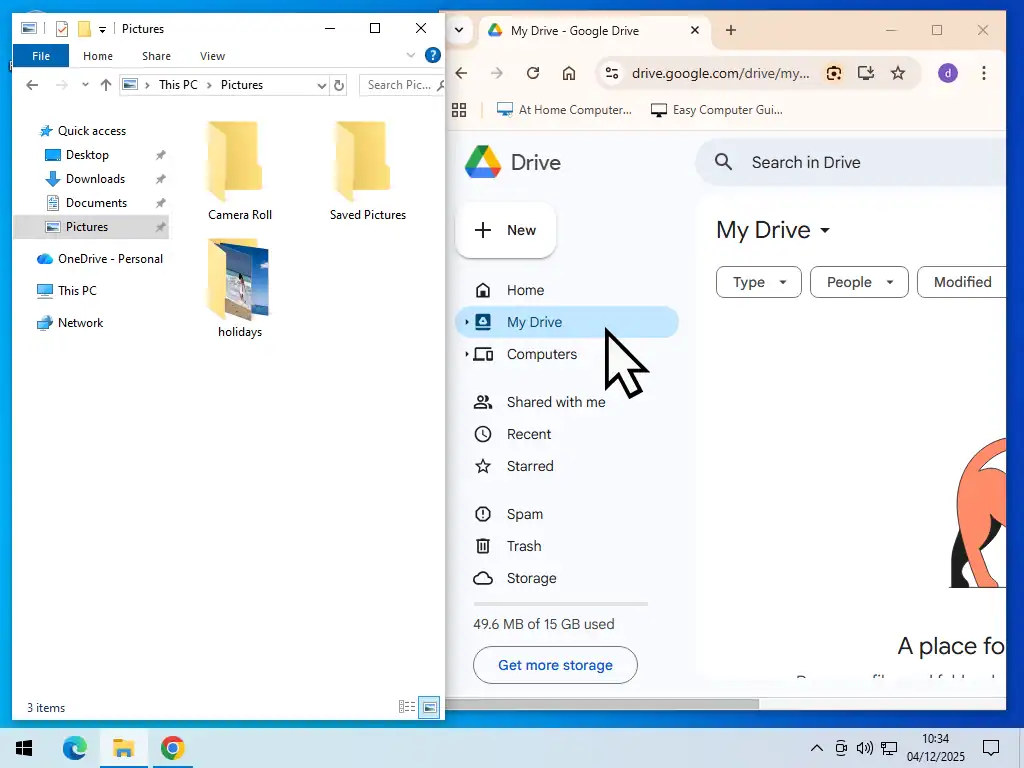Image resolution: width=1024 pixels, height=768 pixels.
Task: Switch File Explorer to details view
Action: pos(406,707)
